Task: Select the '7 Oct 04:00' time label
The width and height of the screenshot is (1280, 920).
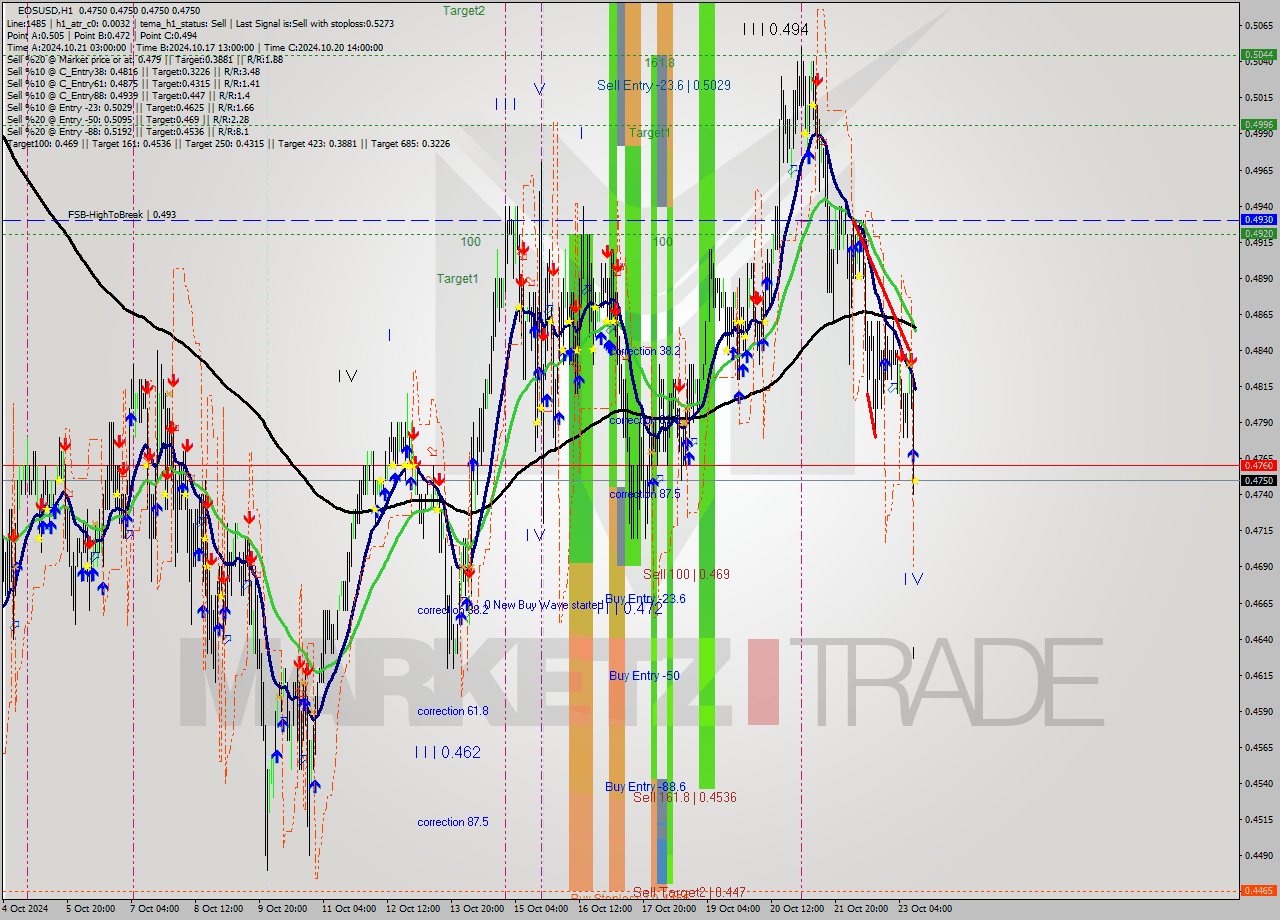Action: (155, 909)
